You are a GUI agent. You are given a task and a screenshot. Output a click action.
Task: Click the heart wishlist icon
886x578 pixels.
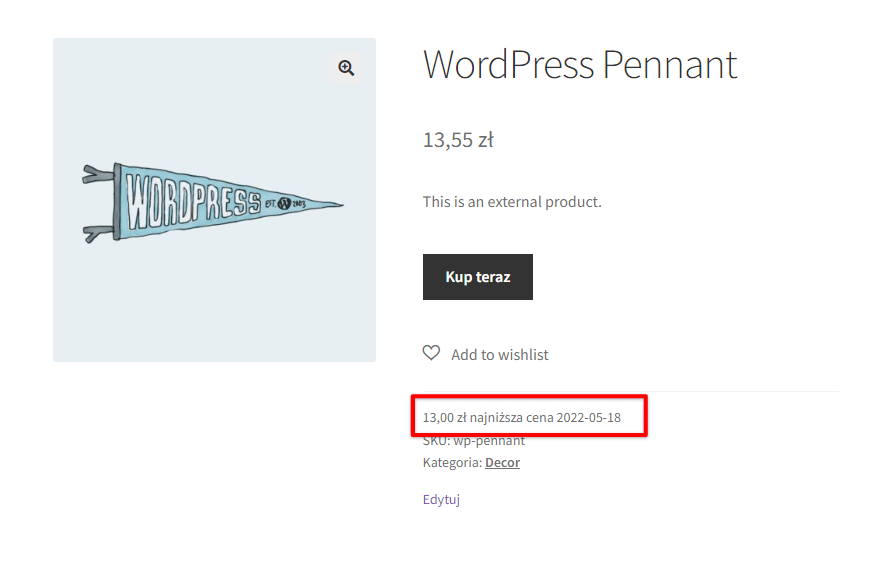tap(431, 353)
